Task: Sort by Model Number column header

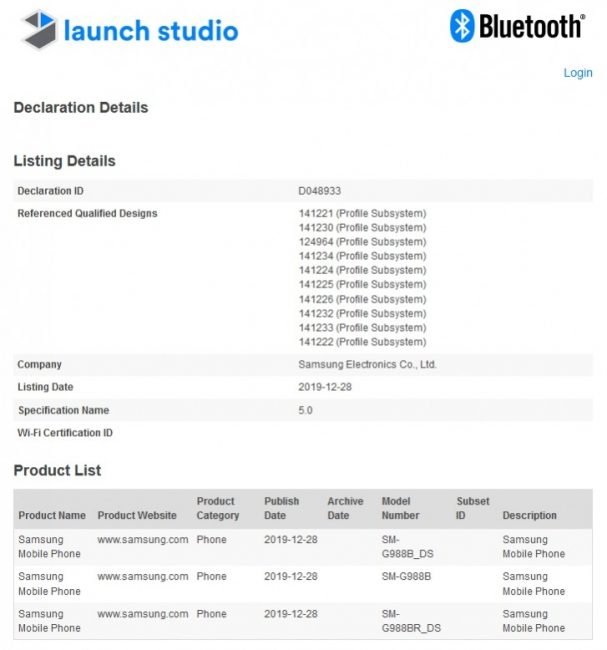Action: [400, 508]
